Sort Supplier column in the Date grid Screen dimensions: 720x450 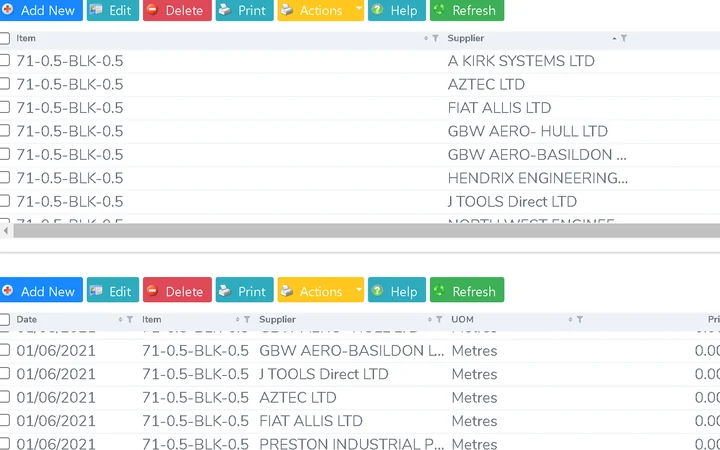(429, 320)
